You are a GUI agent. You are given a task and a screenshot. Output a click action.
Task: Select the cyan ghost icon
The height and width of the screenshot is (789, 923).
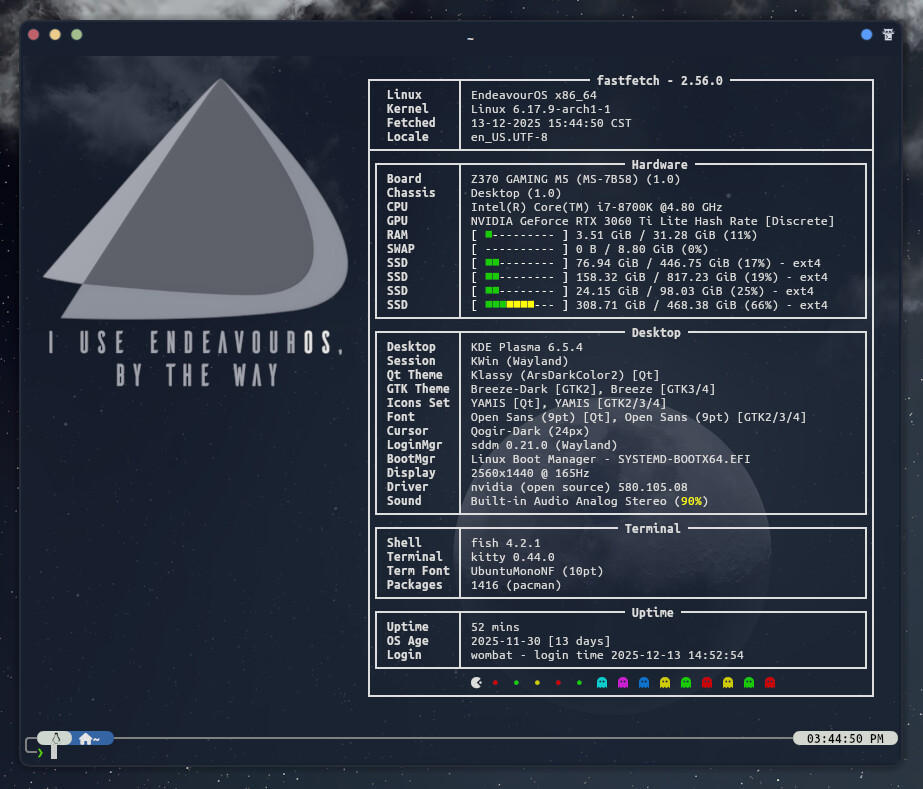tap(602, 683)
